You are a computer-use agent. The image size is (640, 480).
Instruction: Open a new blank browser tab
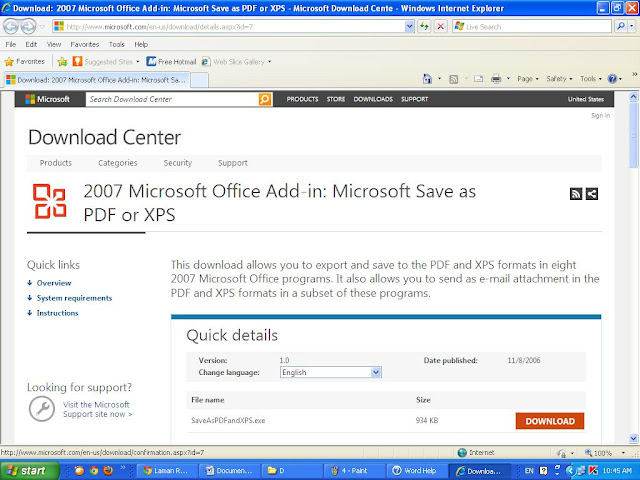tap(200, 80)
